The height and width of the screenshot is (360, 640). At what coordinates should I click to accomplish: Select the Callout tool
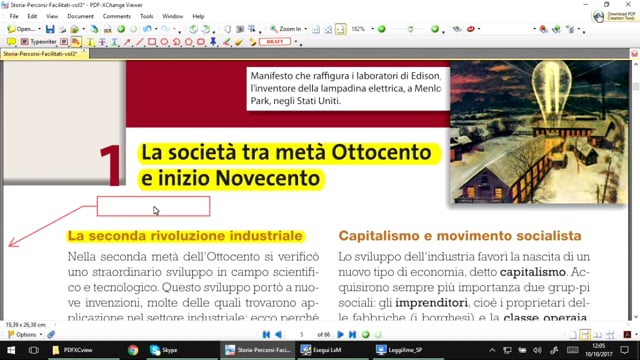pos(76,42)
